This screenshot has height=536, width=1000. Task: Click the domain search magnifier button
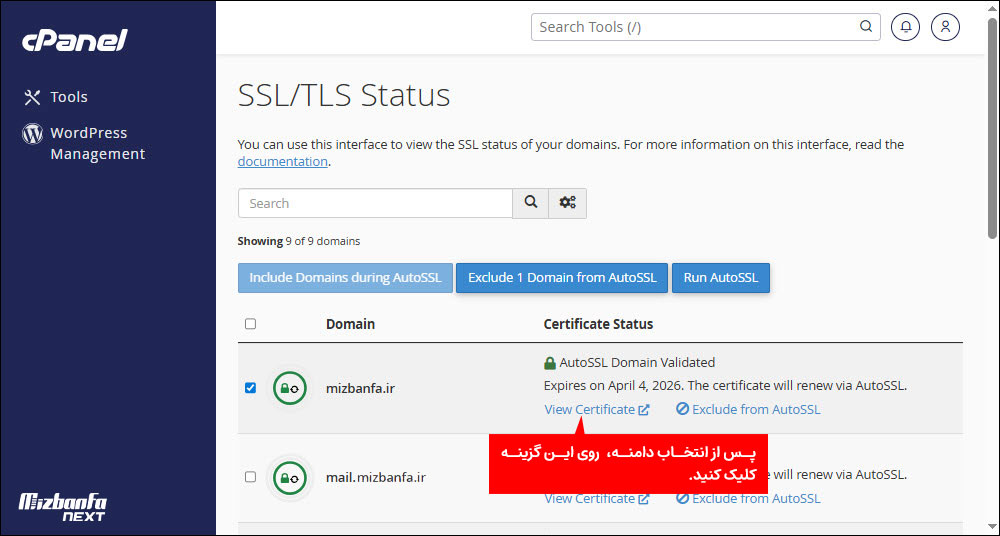[531, 203]
